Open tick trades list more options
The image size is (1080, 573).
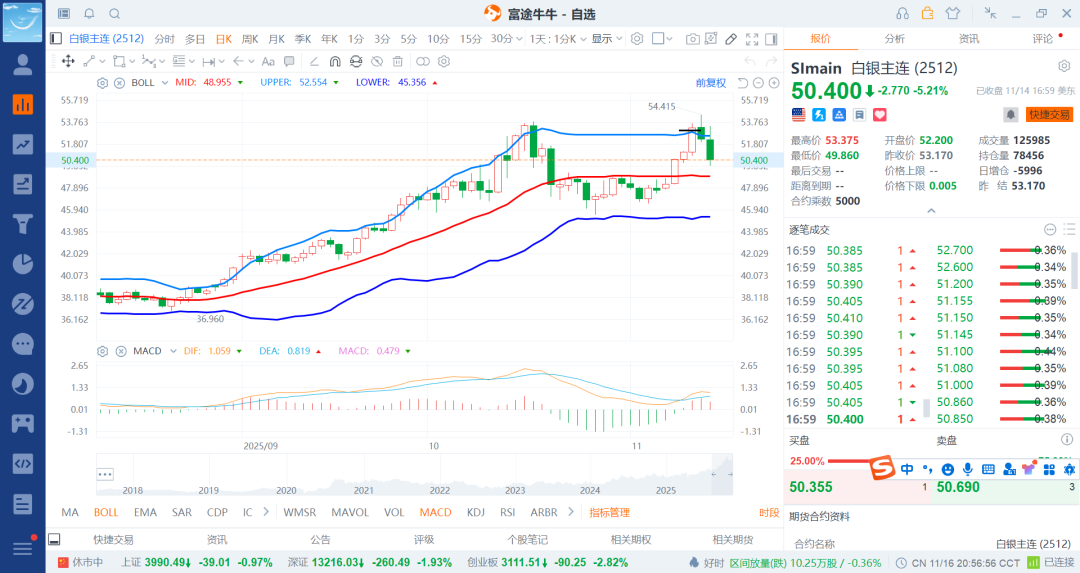(x=1050, y=229)
